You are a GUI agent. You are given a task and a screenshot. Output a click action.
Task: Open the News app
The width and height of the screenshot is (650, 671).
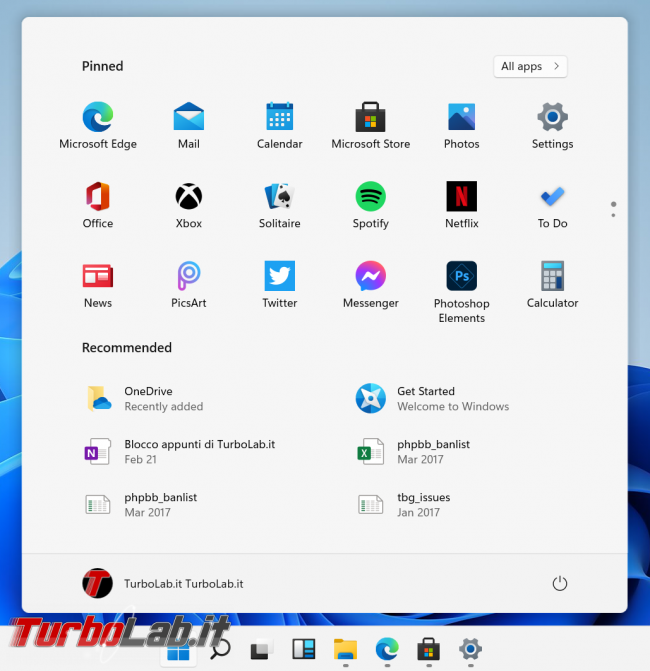tap(98, 285)
